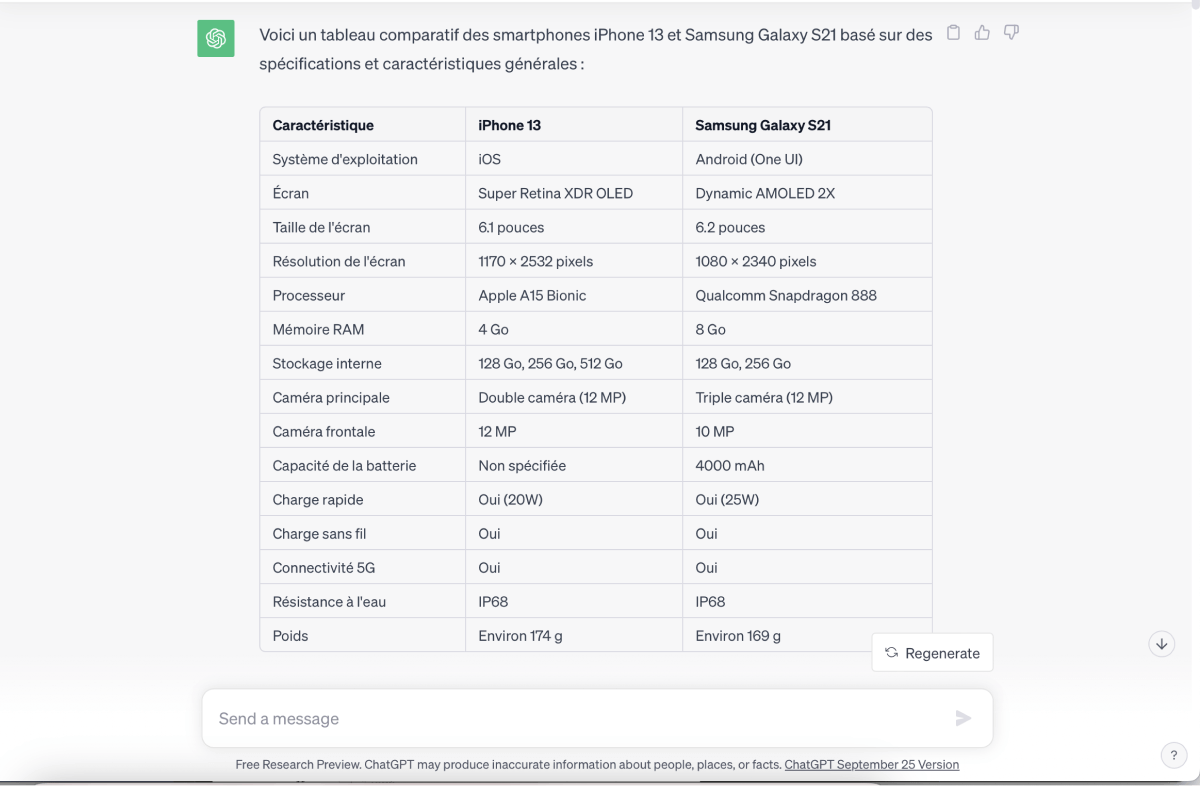The height and width of the screenshot is (786, 1200).
Task: Click the ChatGPT avatar logo
Action: (x=216, y=38)
